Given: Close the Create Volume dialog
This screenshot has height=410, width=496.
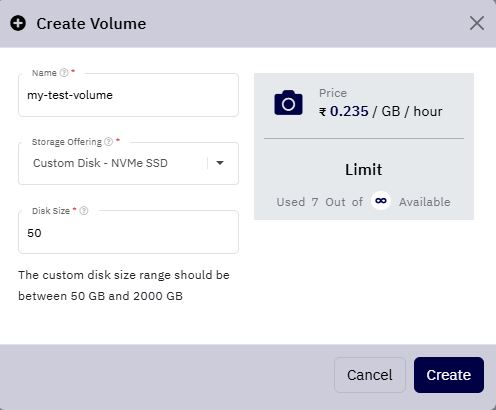Looking at the screenshot, I should (477, 23).
